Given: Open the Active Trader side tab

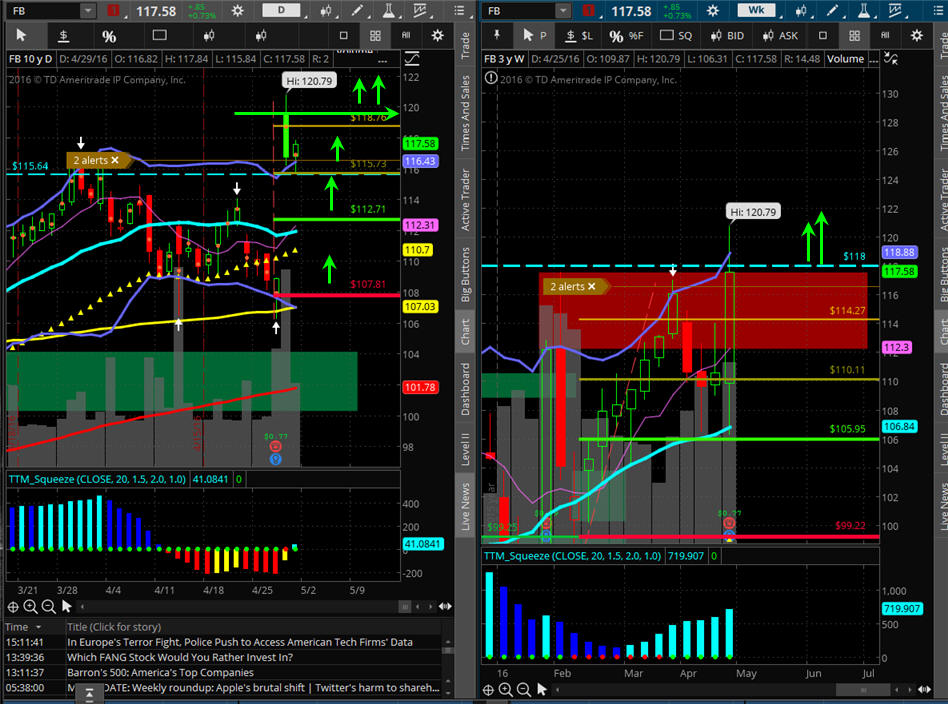Looking at the screenshot, I should [x=464, y=200].
